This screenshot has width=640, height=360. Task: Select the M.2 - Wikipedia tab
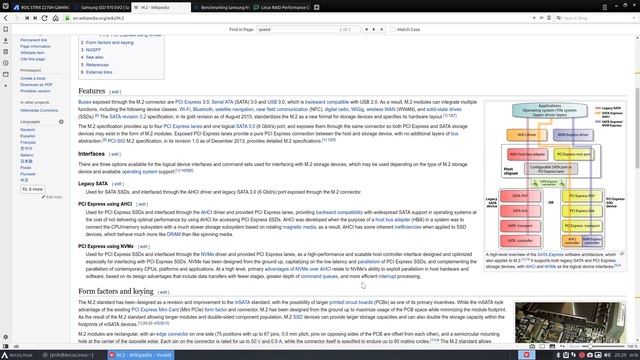(x=161, y=7)
